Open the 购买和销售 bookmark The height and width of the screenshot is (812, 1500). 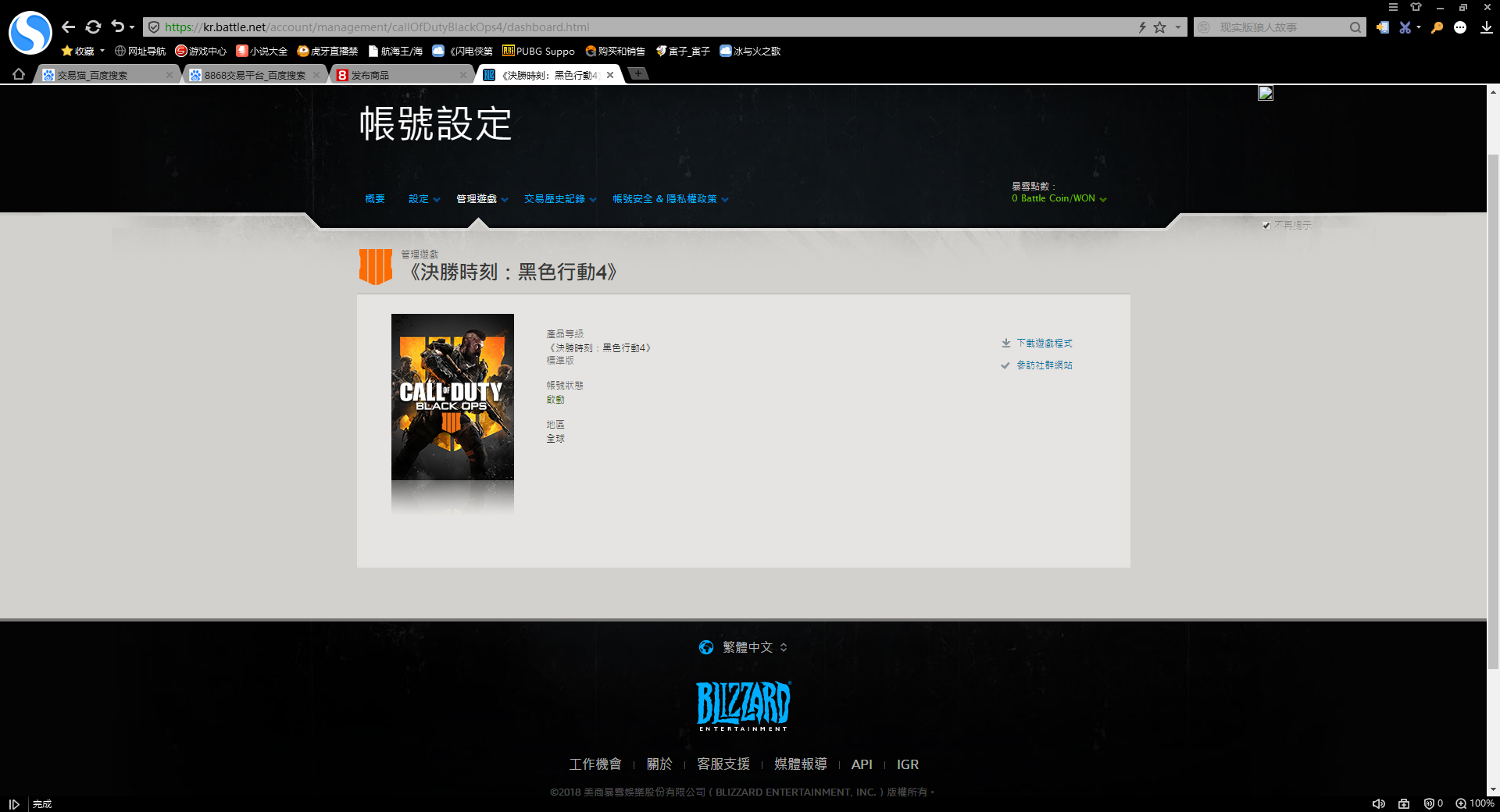click(615, 51)
